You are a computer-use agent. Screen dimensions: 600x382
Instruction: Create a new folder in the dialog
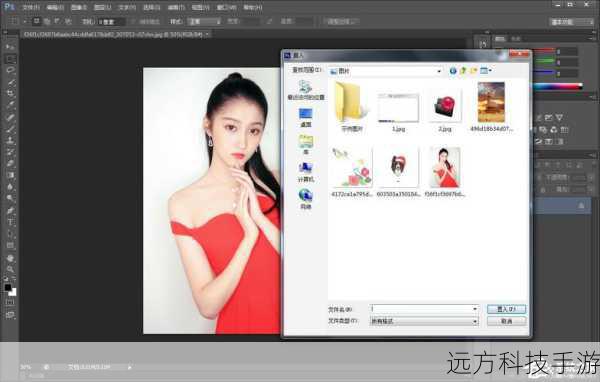pos(474,71)
